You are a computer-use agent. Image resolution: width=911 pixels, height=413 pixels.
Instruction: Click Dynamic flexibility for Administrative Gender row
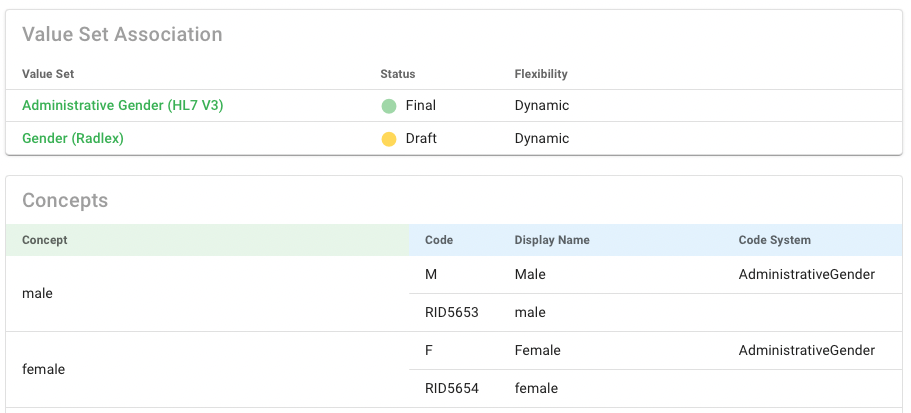[541, 105]
